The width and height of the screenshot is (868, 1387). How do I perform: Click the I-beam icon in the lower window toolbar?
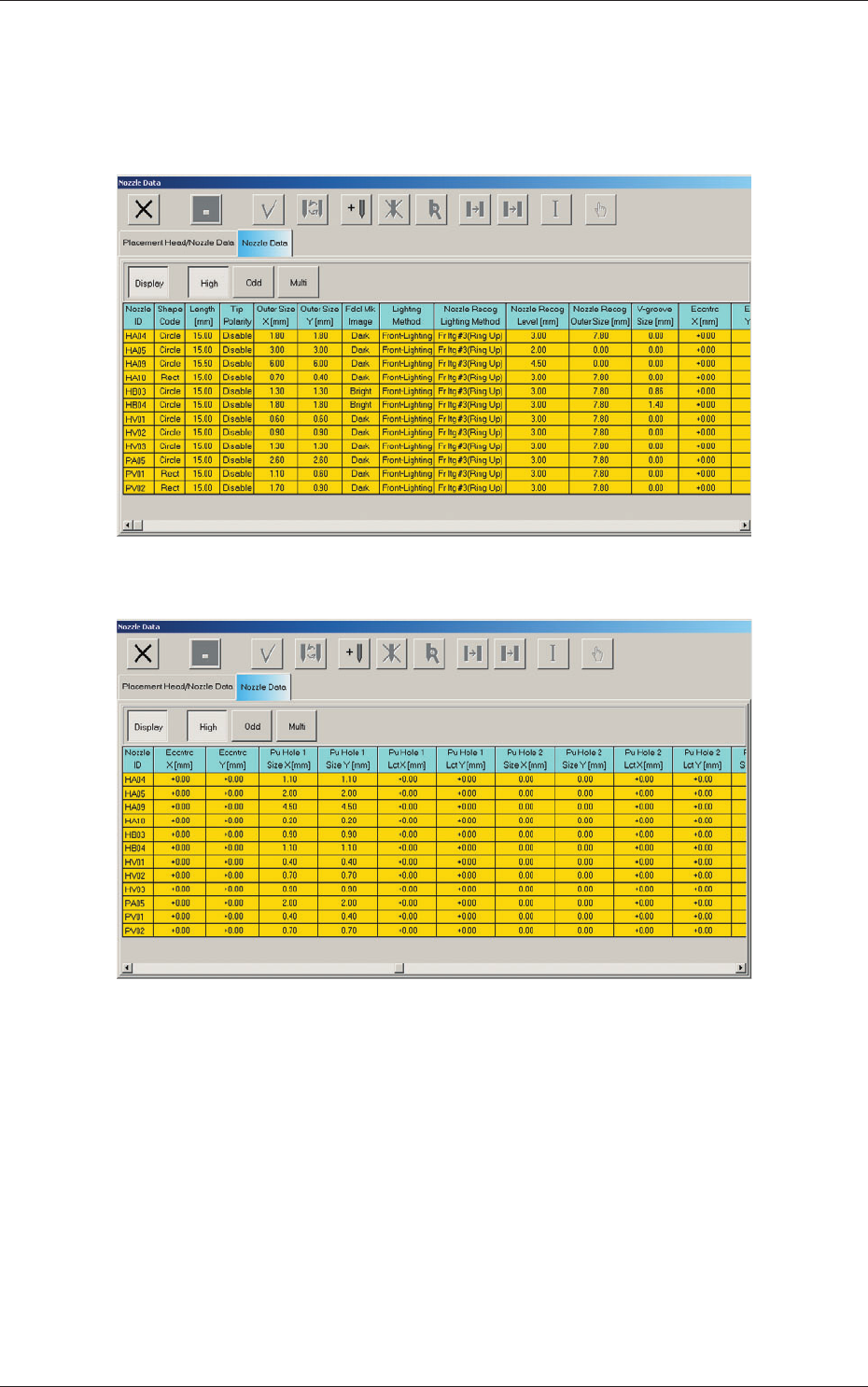click(553, 653)
